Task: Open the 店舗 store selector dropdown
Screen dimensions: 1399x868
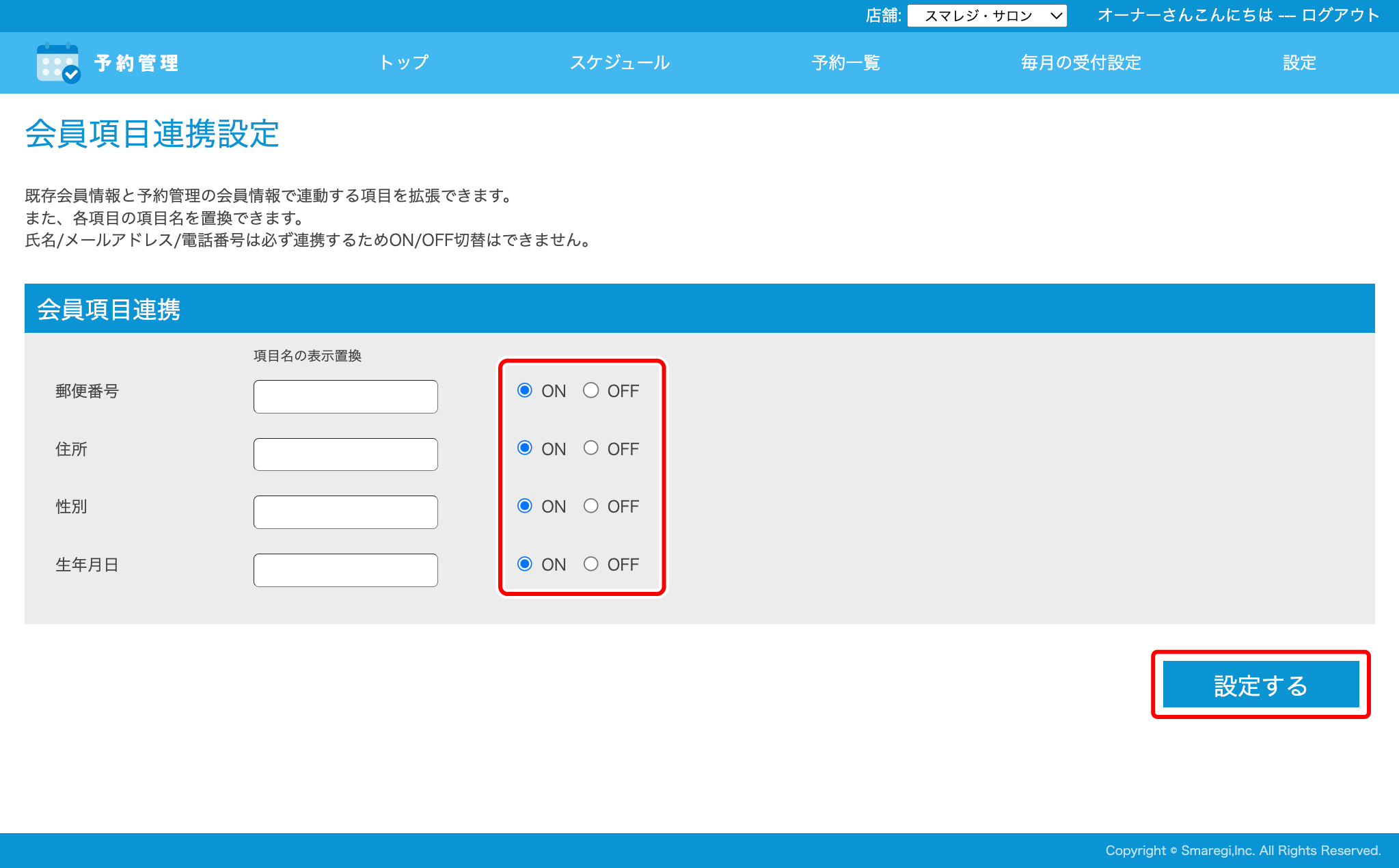Action: 986,16
